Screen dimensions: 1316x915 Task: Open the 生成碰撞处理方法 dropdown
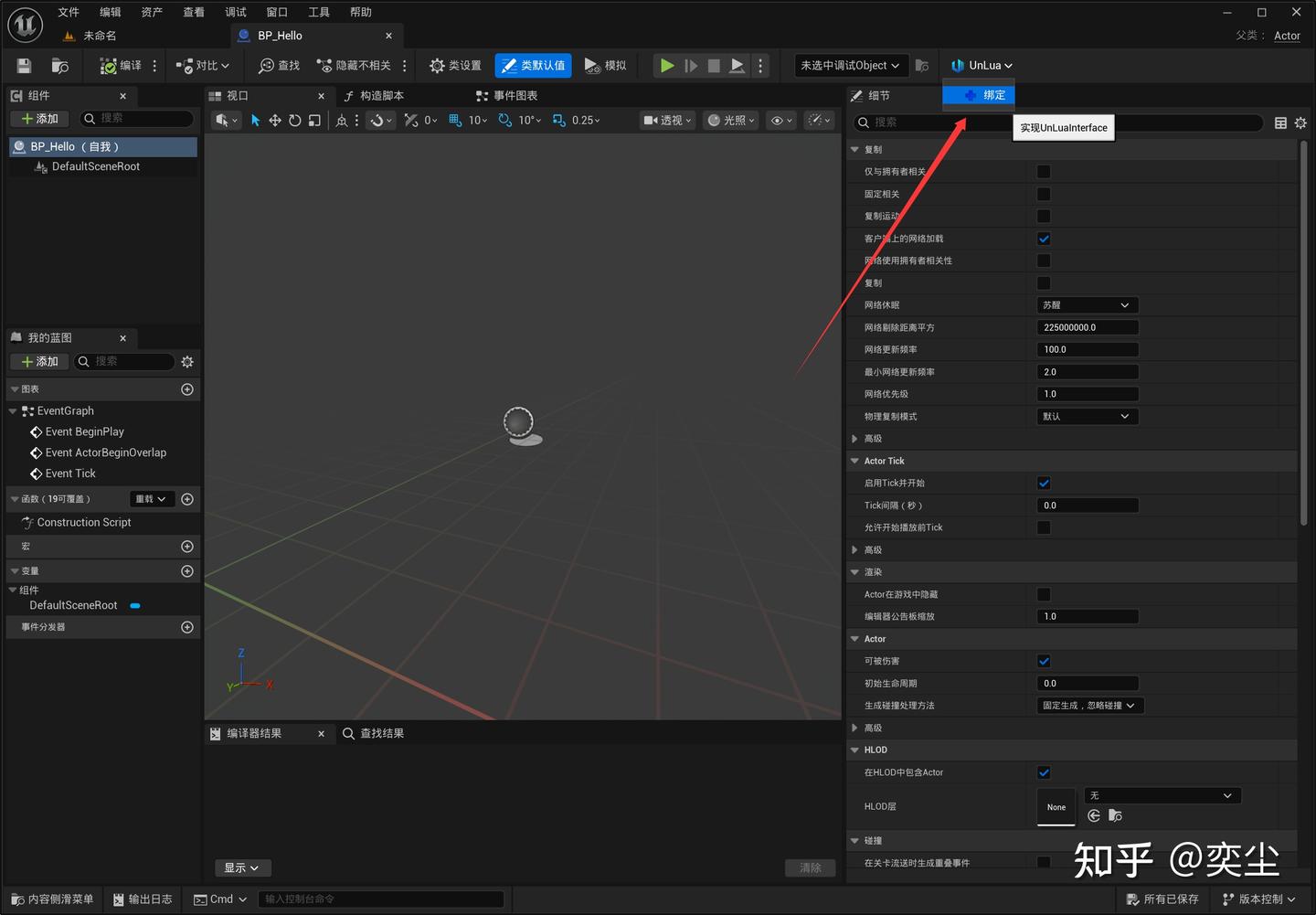coord(1091,706)
